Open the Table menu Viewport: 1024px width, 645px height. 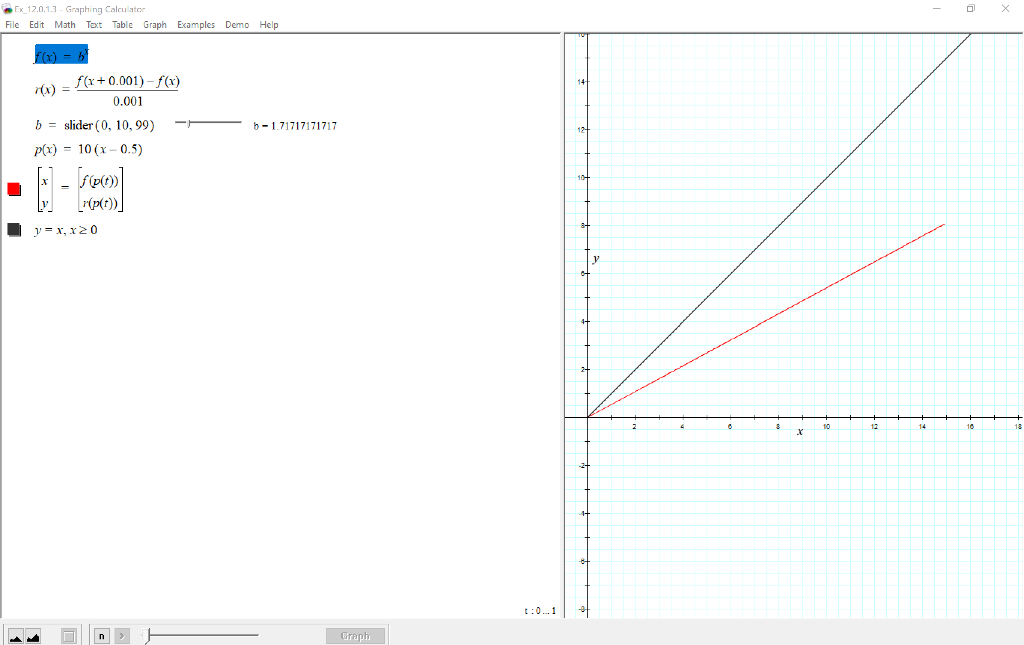pyautogui.click(x=122, y=25)
